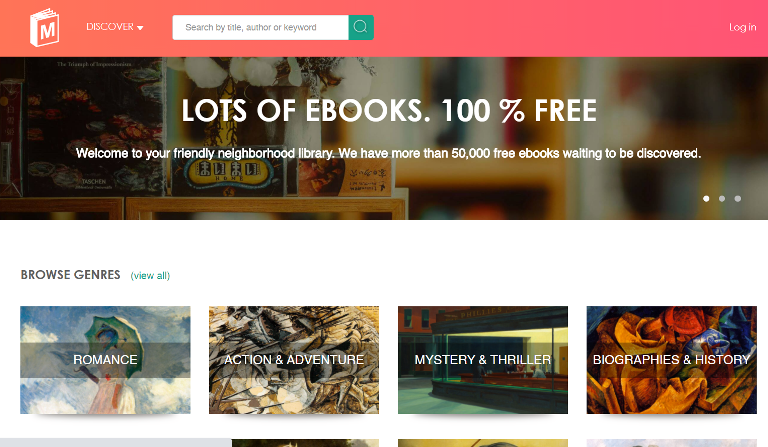Click the hero banner headline about free ebooks
This screenshot has width=768, height=447.
389,111
